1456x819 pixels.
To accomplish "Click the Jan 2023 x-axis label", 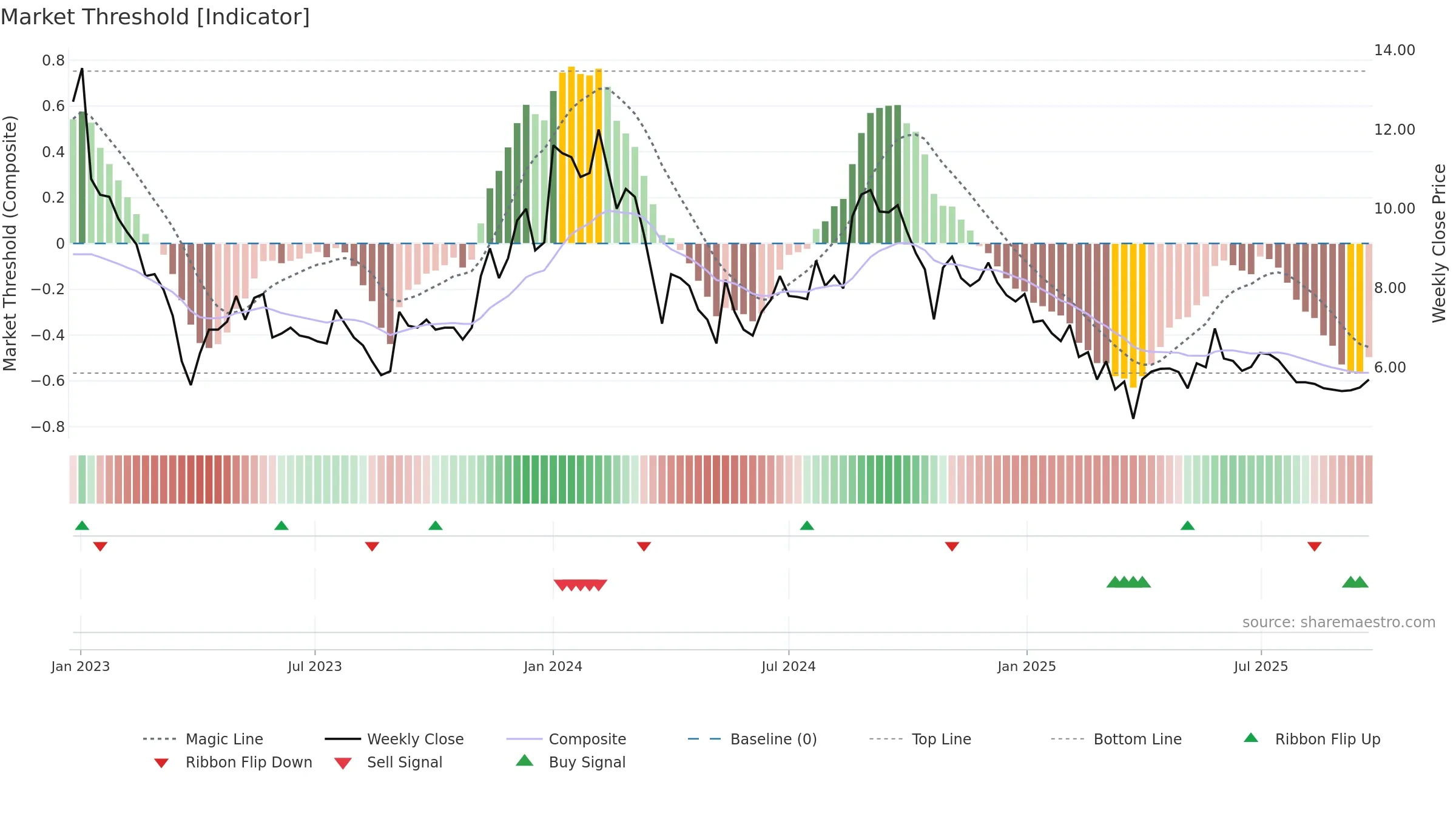I will [81, 667].
